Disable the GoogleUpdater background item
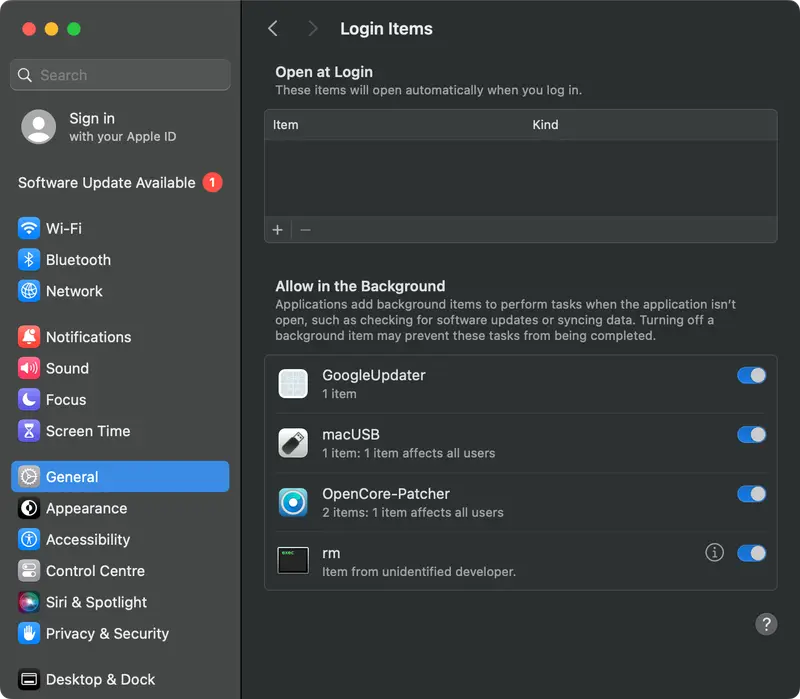 pos(751,375)
